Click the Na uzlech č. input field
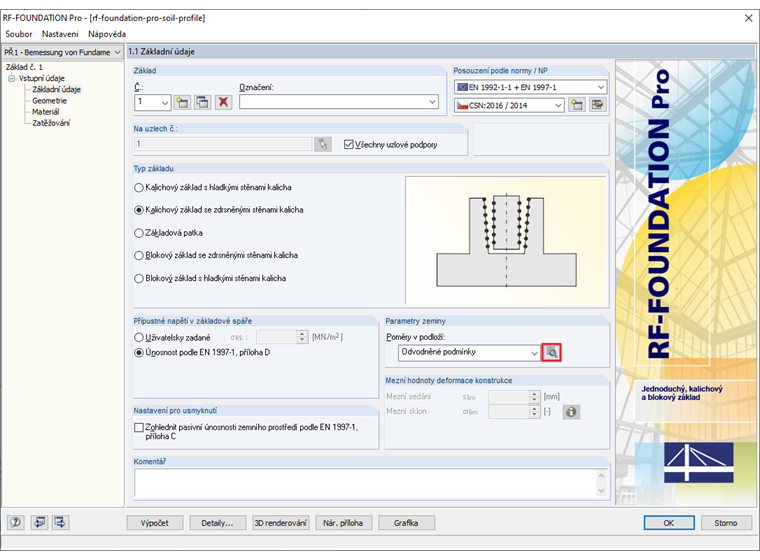 point(222,144)
